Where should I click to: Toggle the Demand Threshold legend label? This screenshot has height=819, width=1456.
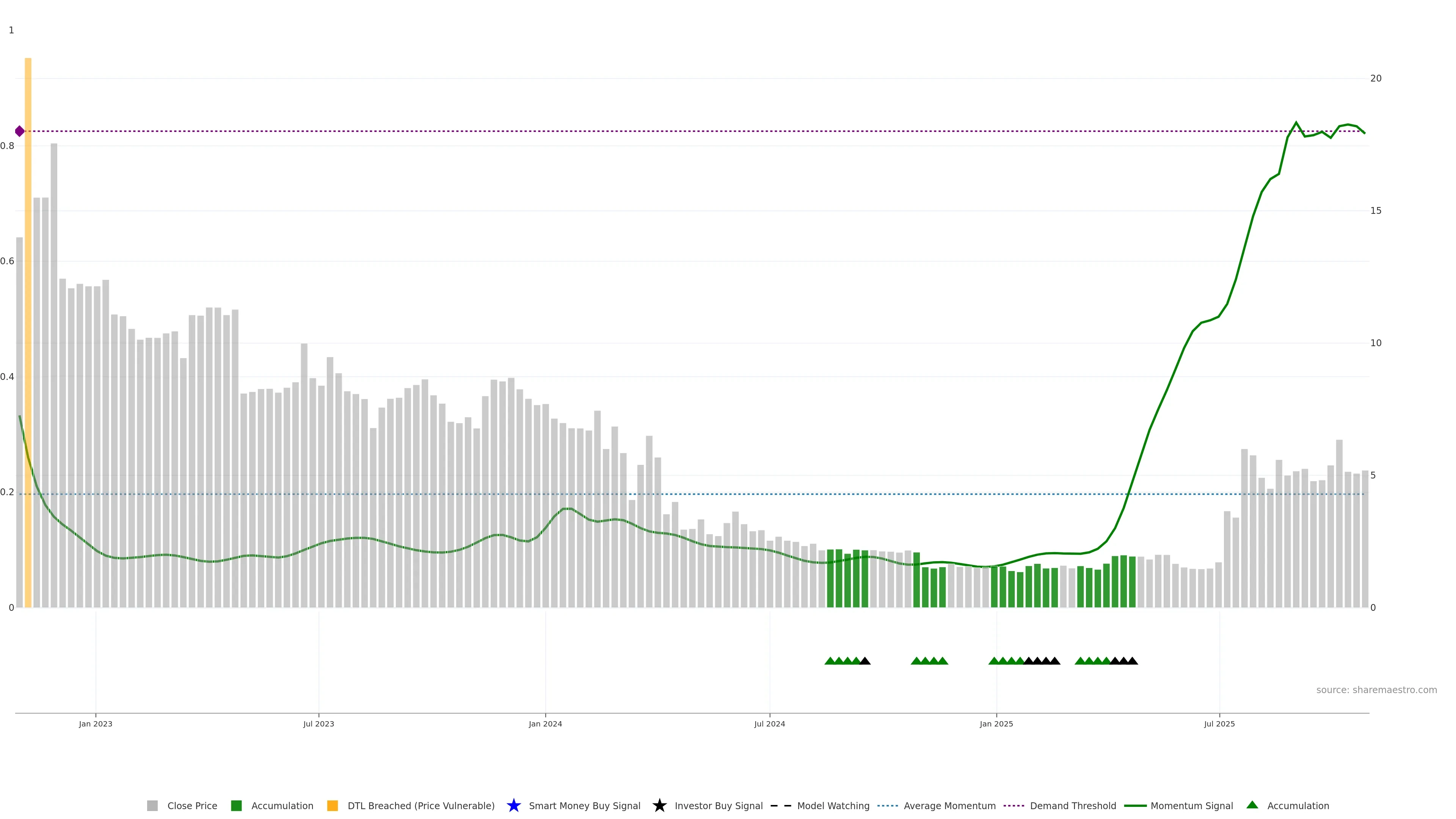[1073, 805]
